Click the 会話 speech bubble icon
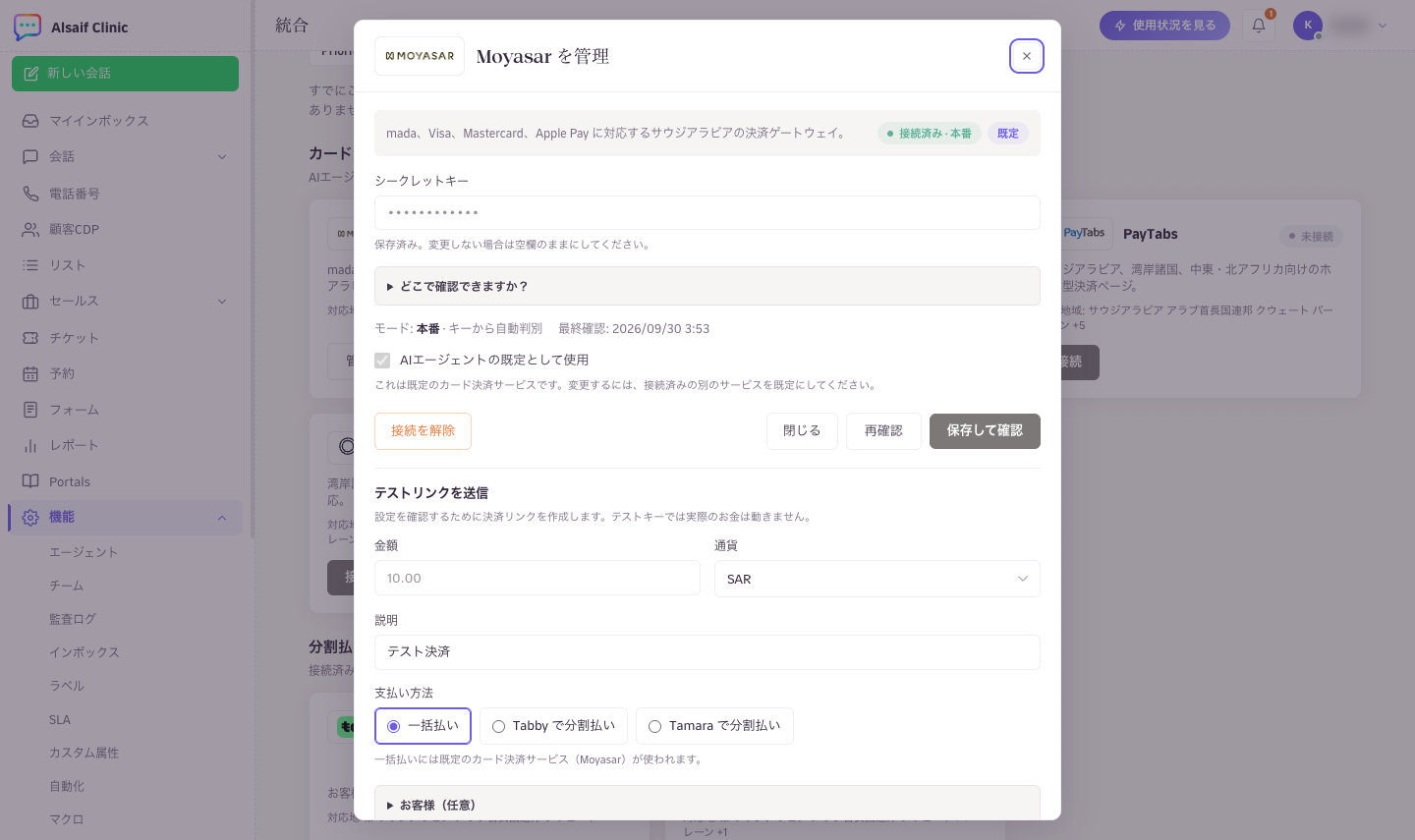This screenshot has width=1415, height=840. tap(30, 157)
